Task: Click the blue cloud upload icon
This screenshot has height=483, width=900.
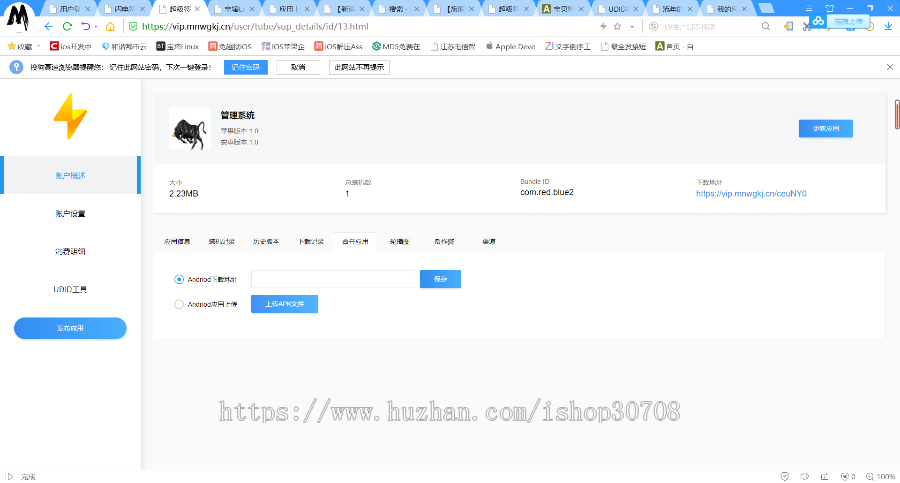Action: point(818,21)
